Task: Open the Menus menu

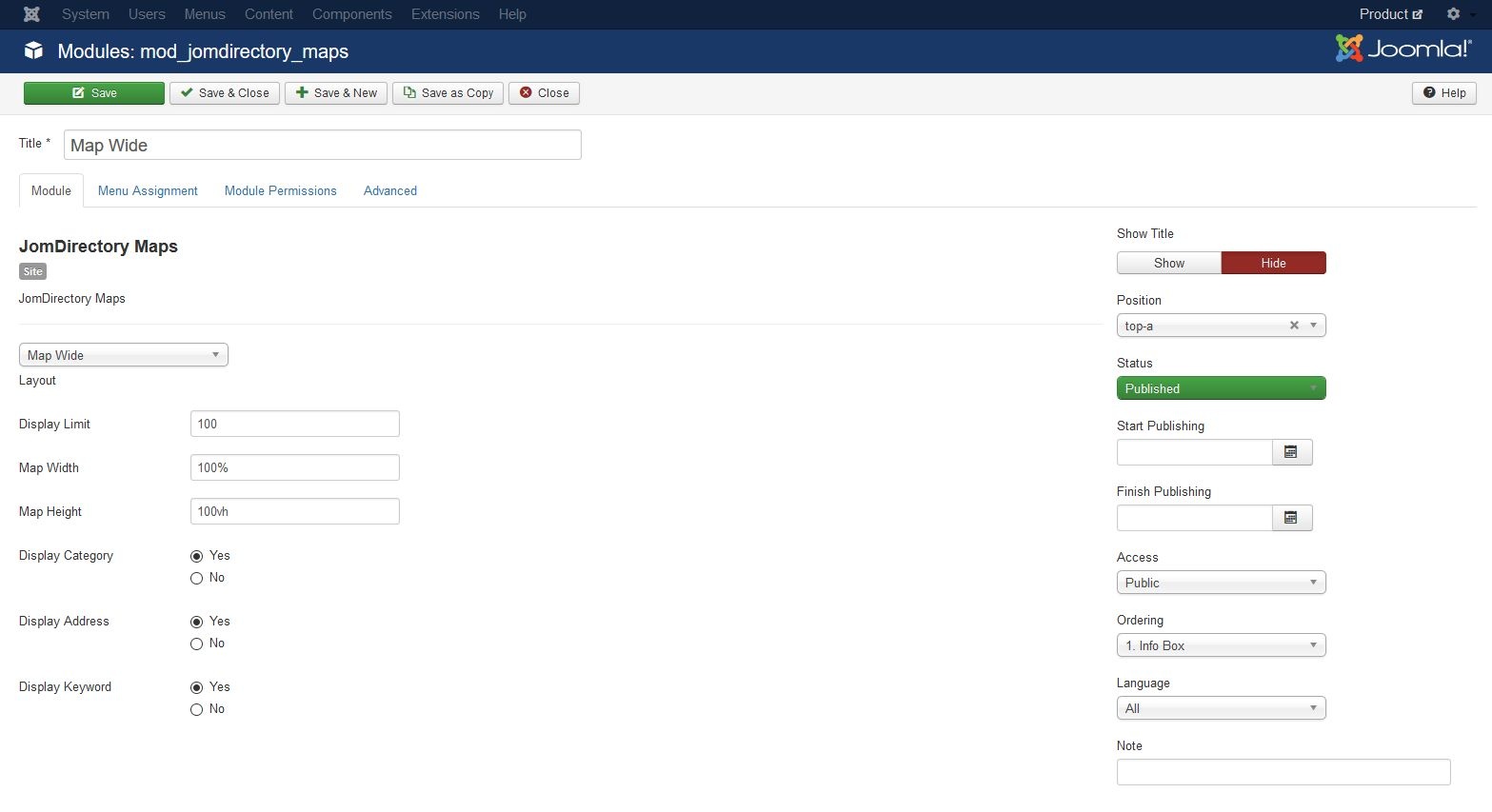Action: click(205, 14)
